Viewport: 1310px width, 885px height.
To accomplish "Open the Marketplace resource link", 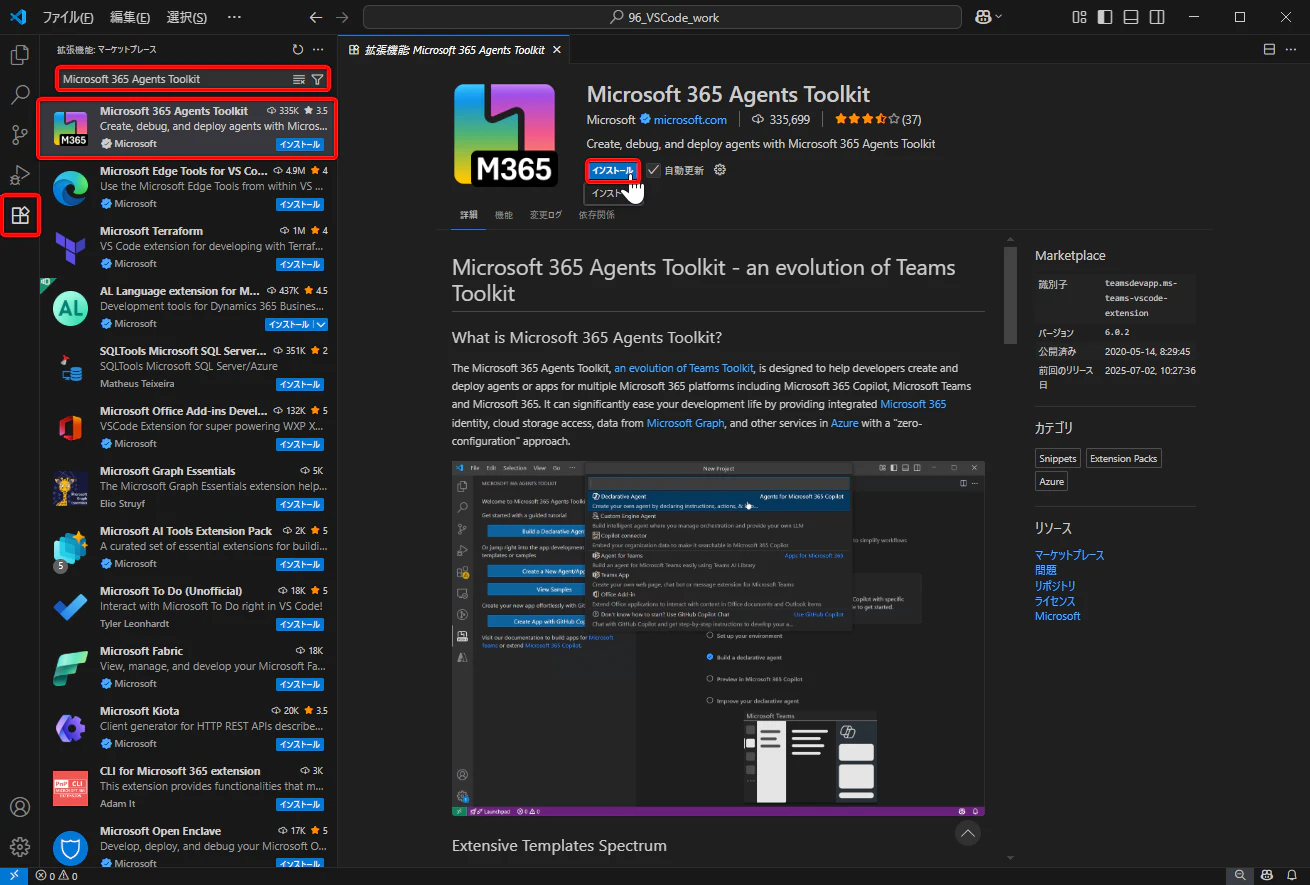I will pos(1069,555).
